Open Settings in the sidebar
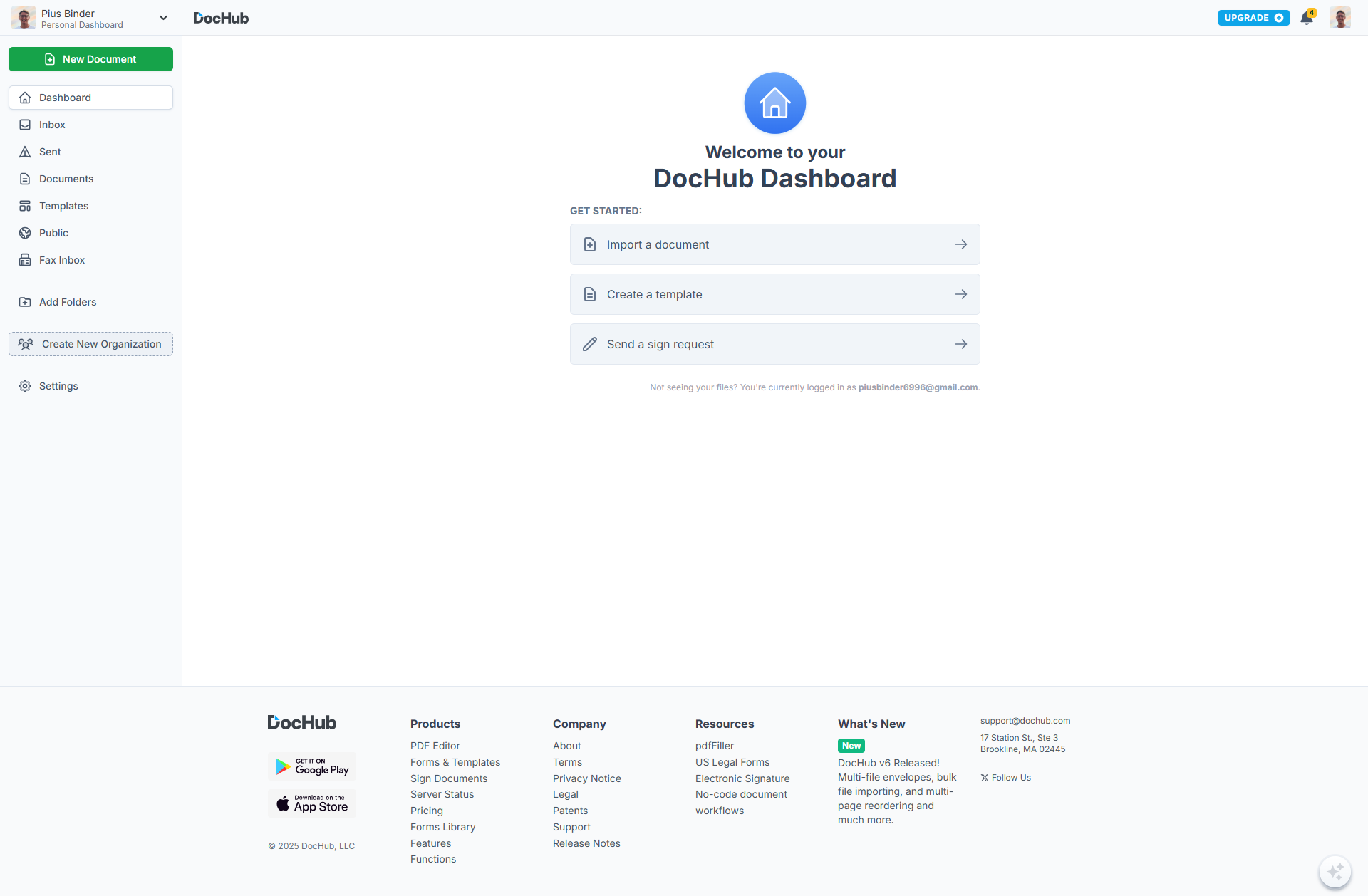The height and width of the screenshot is (896, 1368). pos(58,386)
